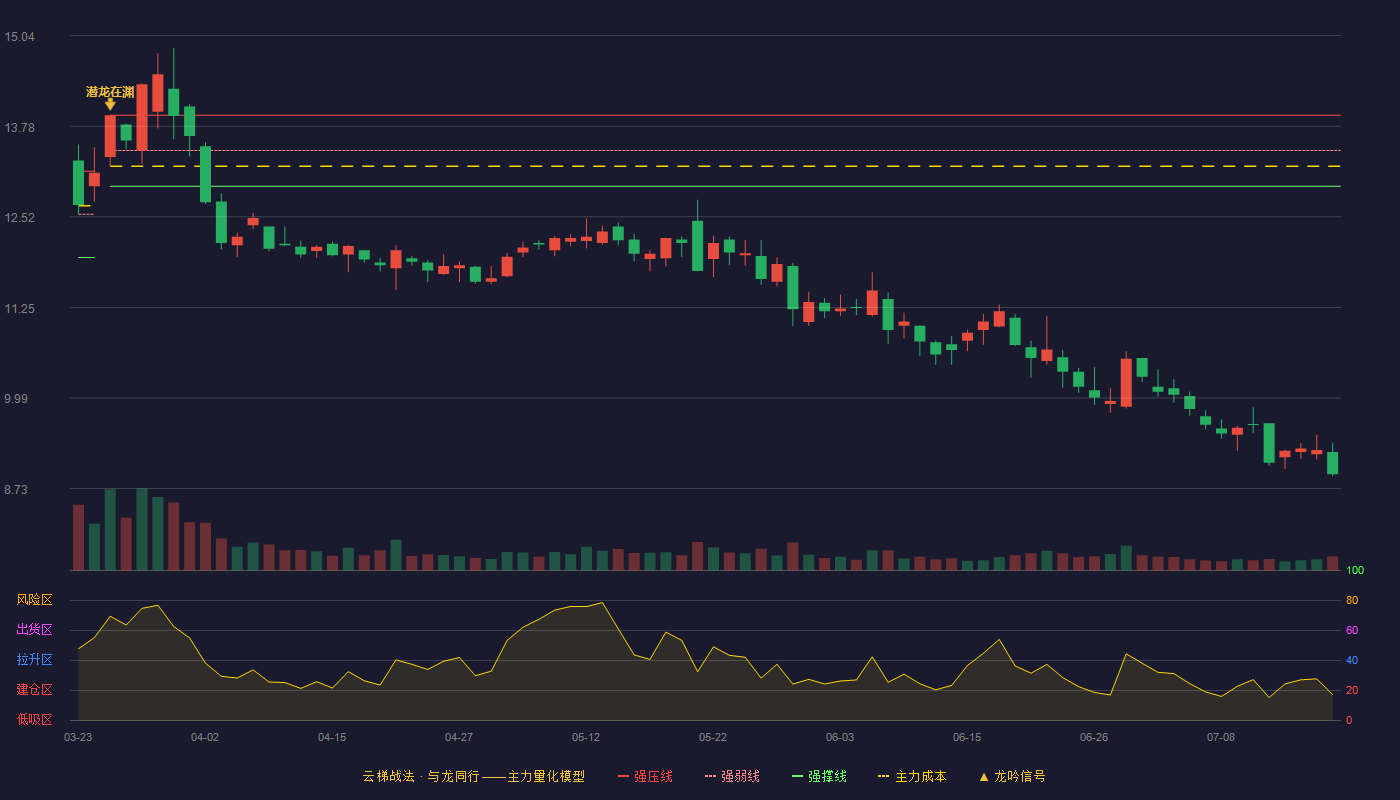Click the 12.52 price axis label

[x=19, y=218]
